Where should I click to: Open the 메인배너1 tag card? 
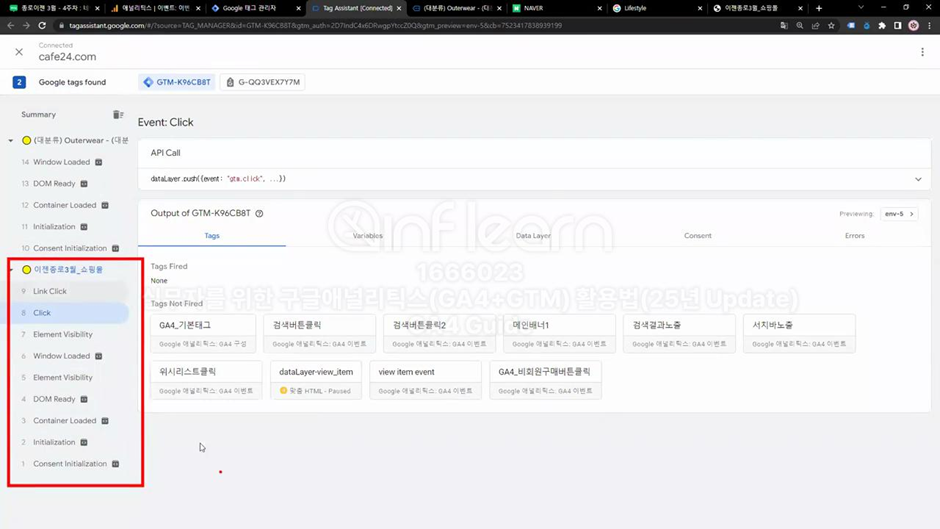(559, 333)
